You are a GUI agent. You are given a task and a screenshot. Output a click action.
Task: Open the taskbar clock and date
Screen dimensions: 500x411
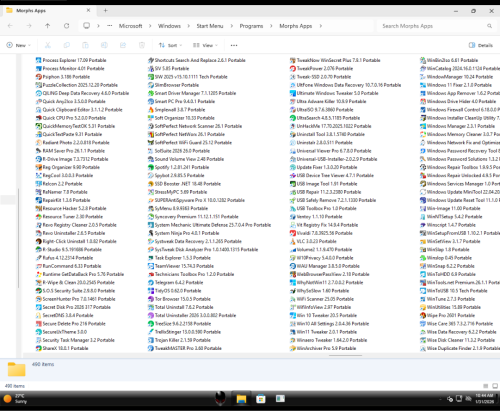point(484,399)
